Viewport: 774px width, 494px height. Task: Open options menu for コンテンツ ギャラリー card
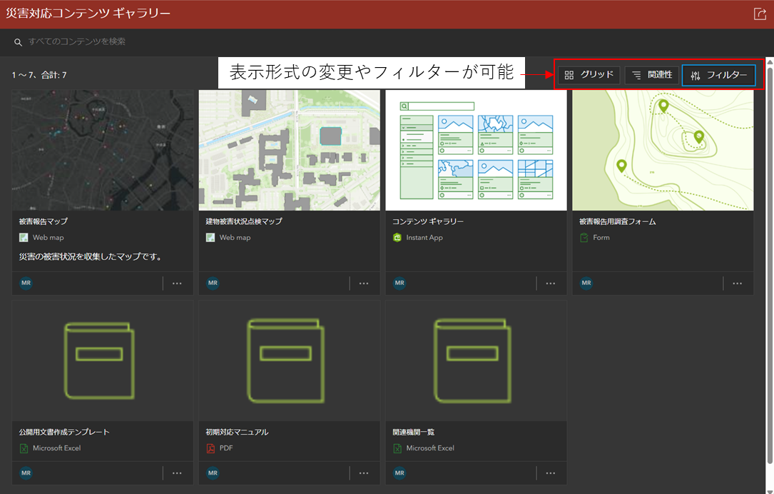pyautogui.click(x=551, y=283)
